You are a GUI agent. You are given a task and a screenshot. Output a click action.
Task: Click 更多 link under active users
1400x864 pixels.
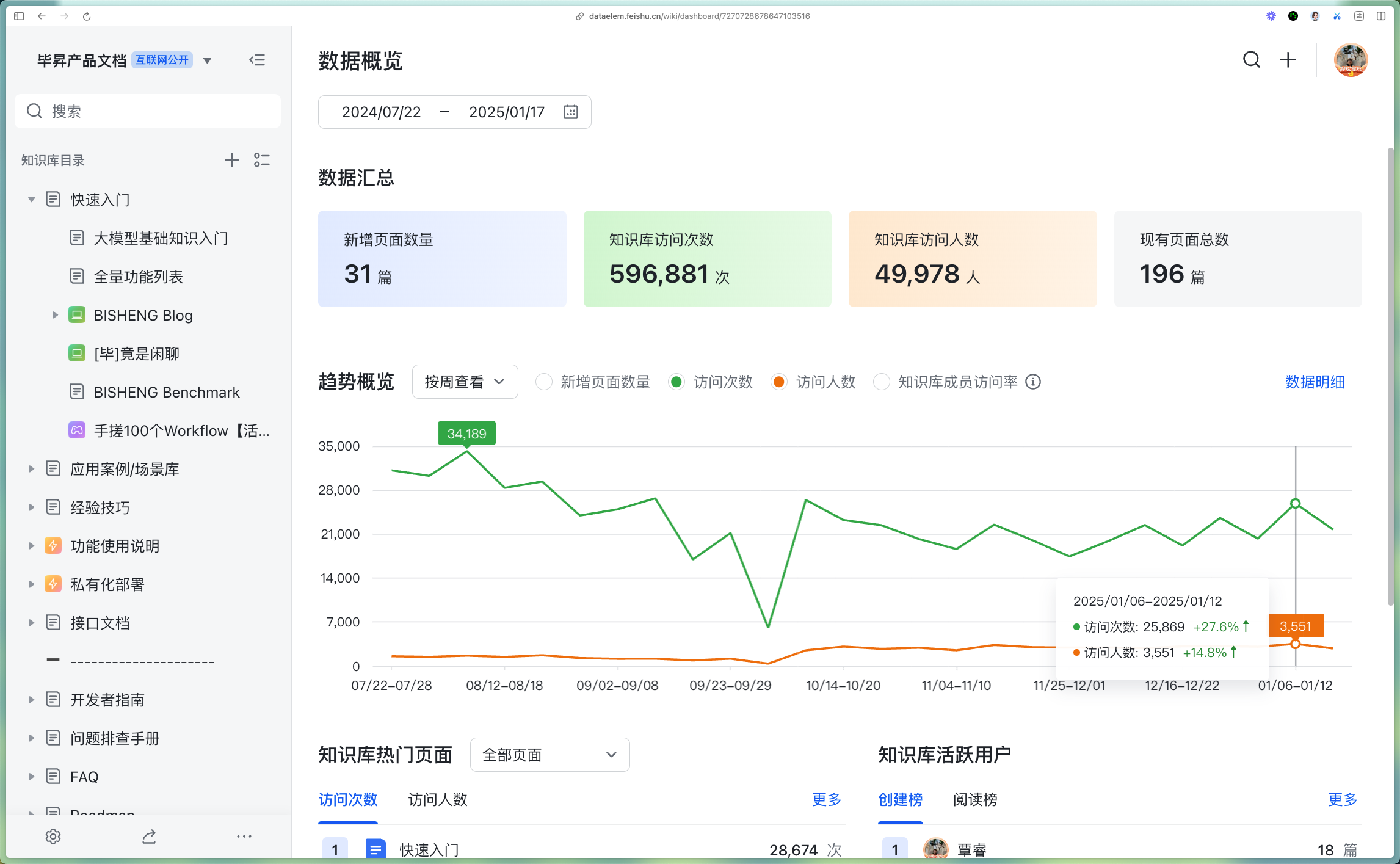pyautogui.click(x=1342, y=799)
